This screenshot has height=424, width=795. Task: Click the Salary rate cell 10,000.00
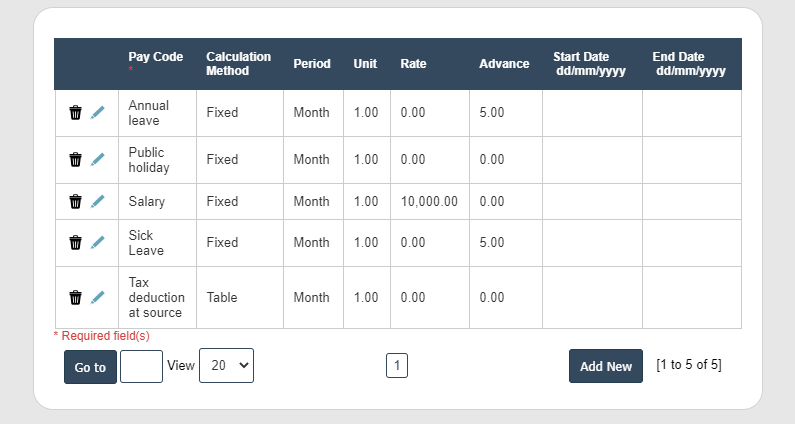tap(429, 202)
